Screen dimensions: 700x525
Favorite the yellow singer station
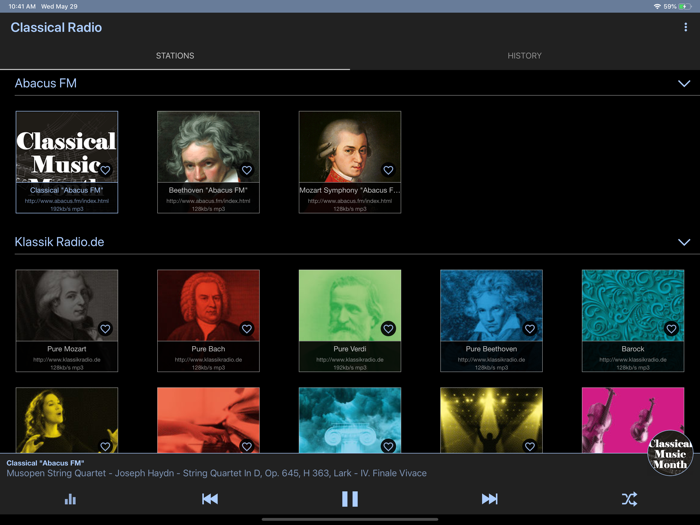click(105, 446)
